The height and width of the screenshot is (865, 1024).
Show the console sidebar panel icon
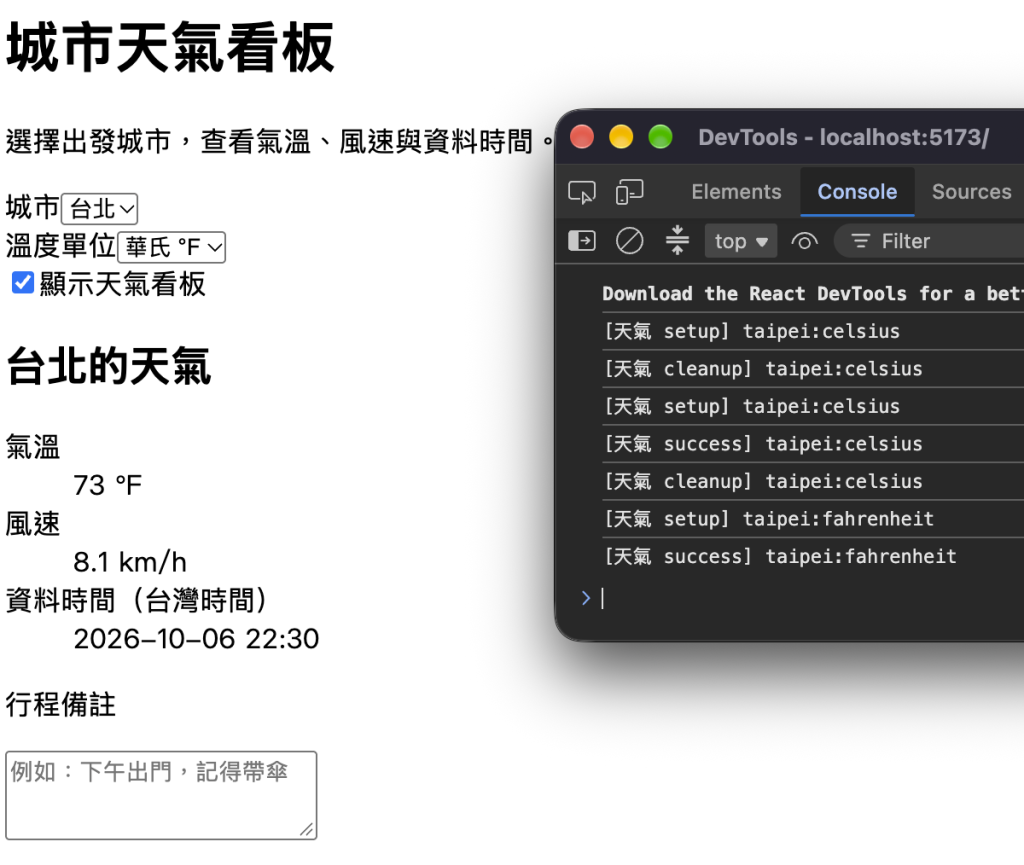tap(581, 241)
